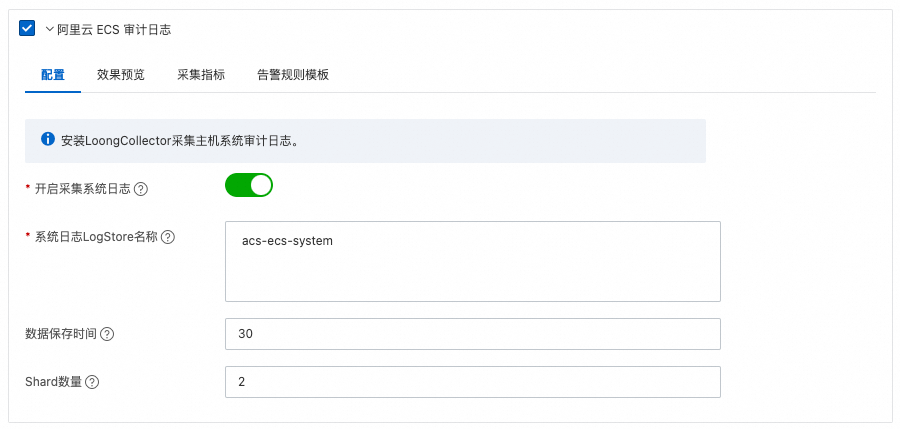The height and width of the screenshot is (429, 900).
Task: Show help tooltip icon for 数据保存时间
Action: (x=107, y=334)
